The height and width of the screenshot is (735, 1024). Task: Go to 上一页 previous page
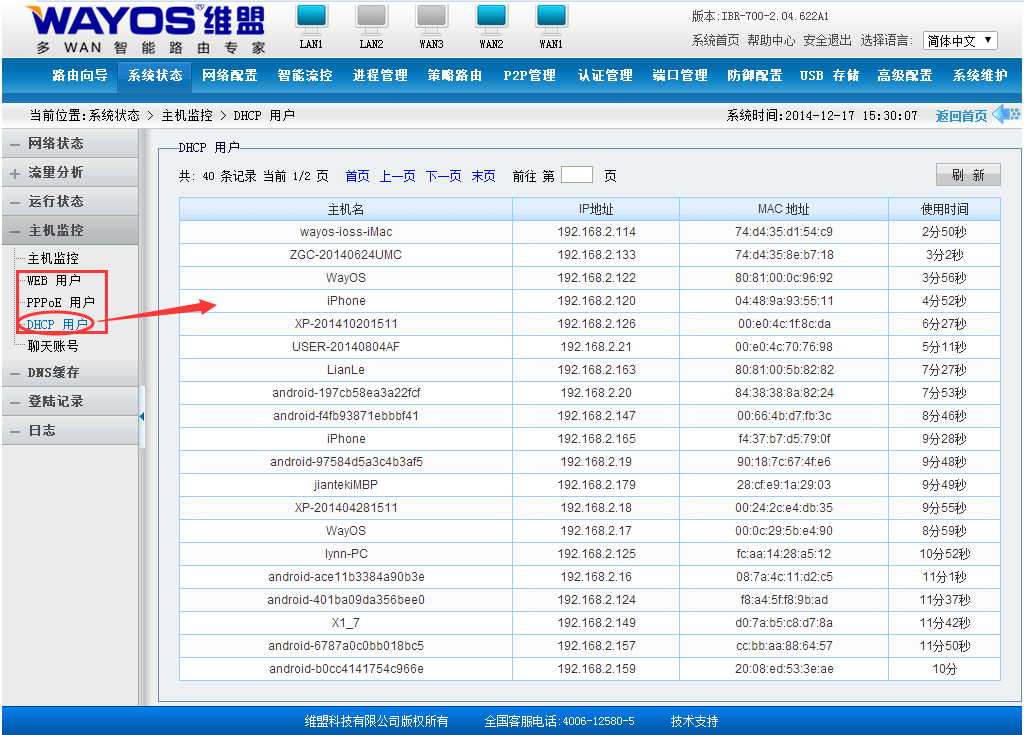click(x=398, y=176)
